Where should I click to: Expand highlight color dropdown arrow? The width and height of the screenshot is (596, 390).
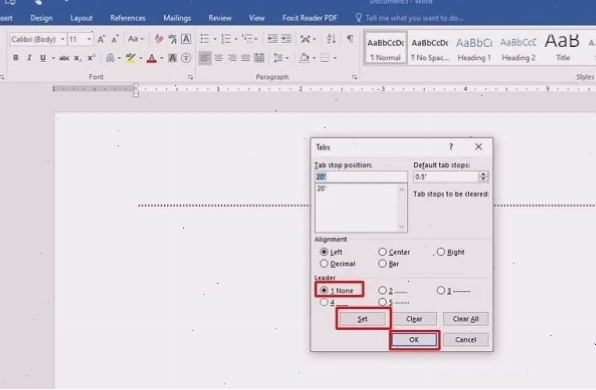141,58
